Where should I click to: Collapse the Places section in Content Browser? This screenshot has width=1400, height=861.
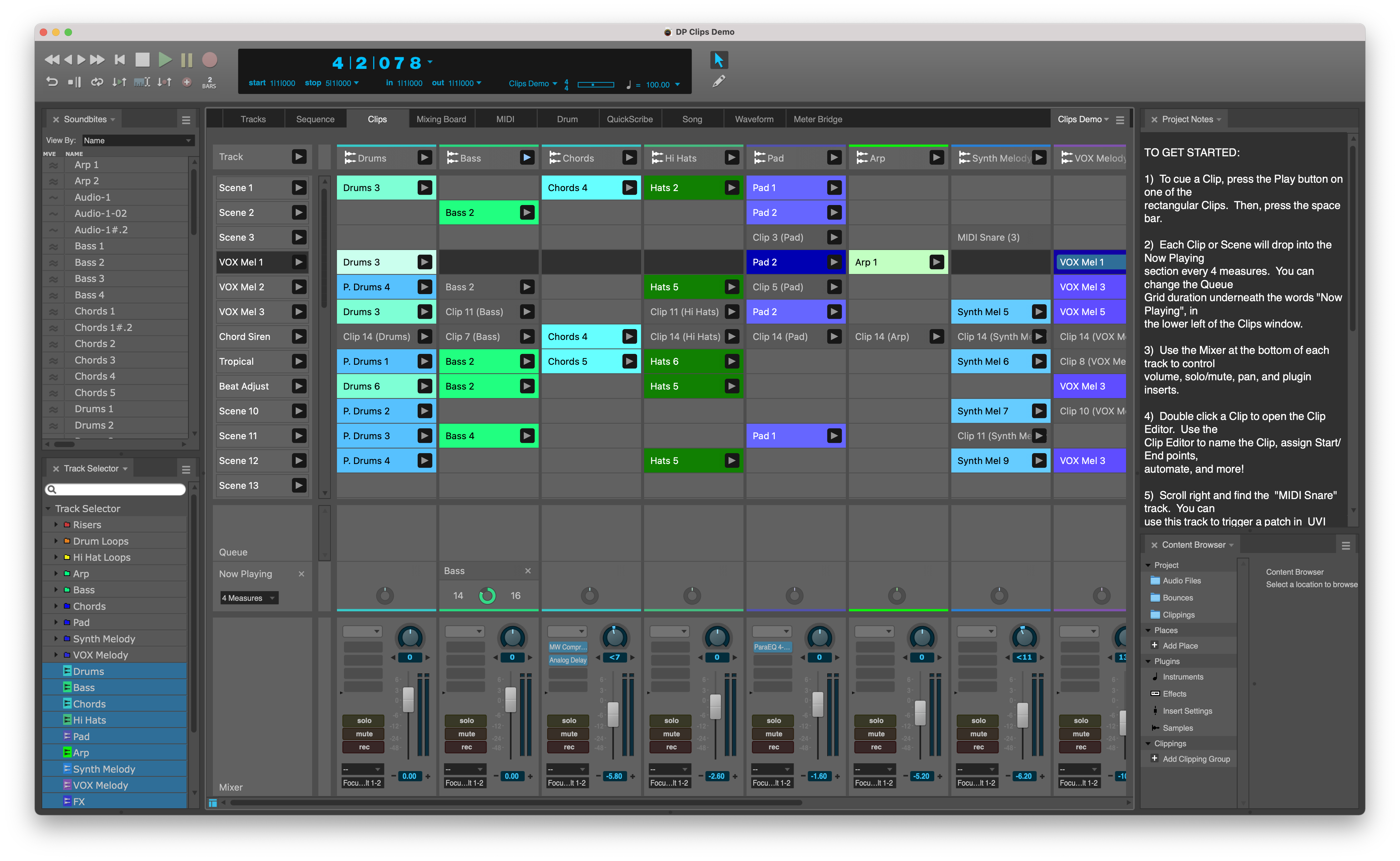[1148, 630]
